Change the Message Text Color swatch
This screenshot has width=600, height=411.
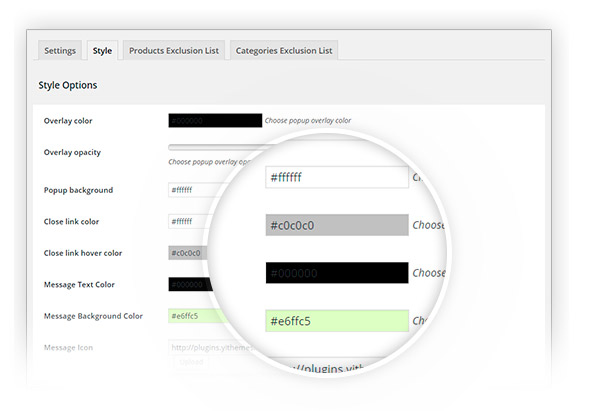pos(190,284)
